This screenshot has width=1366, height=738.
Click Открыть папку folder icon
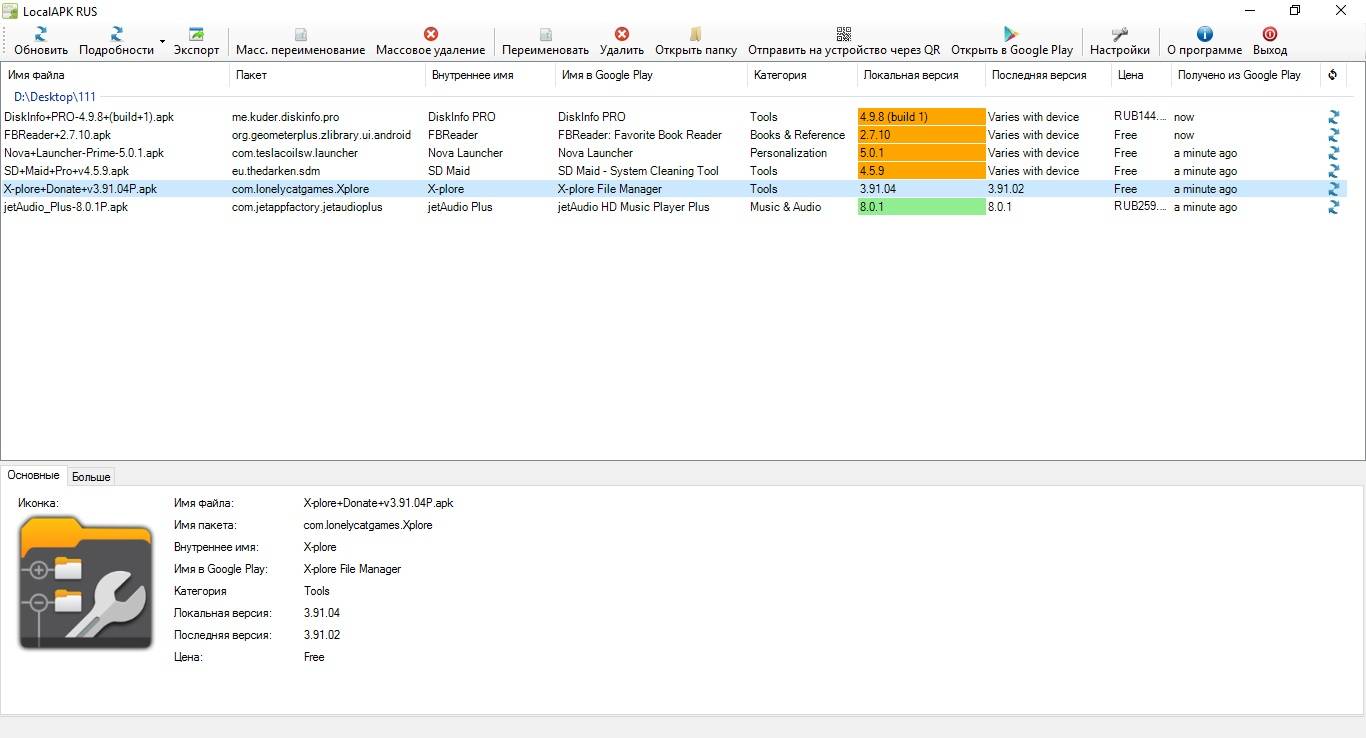pyautogui.click(x=696, y=34)
